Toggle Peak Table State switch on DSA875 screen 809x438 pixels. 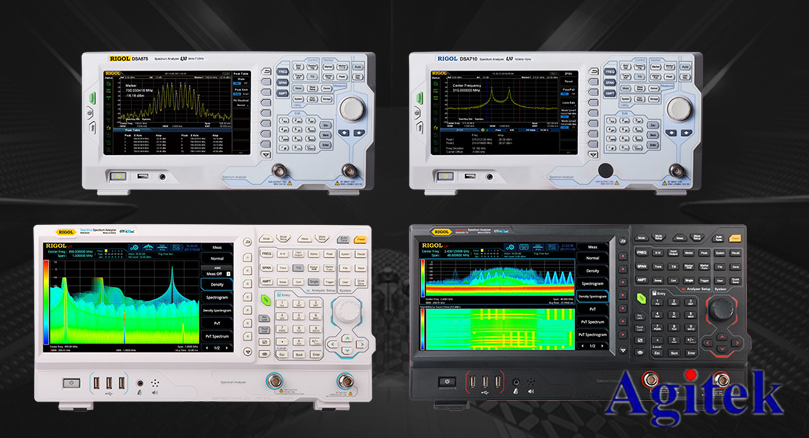click(240, 83)
